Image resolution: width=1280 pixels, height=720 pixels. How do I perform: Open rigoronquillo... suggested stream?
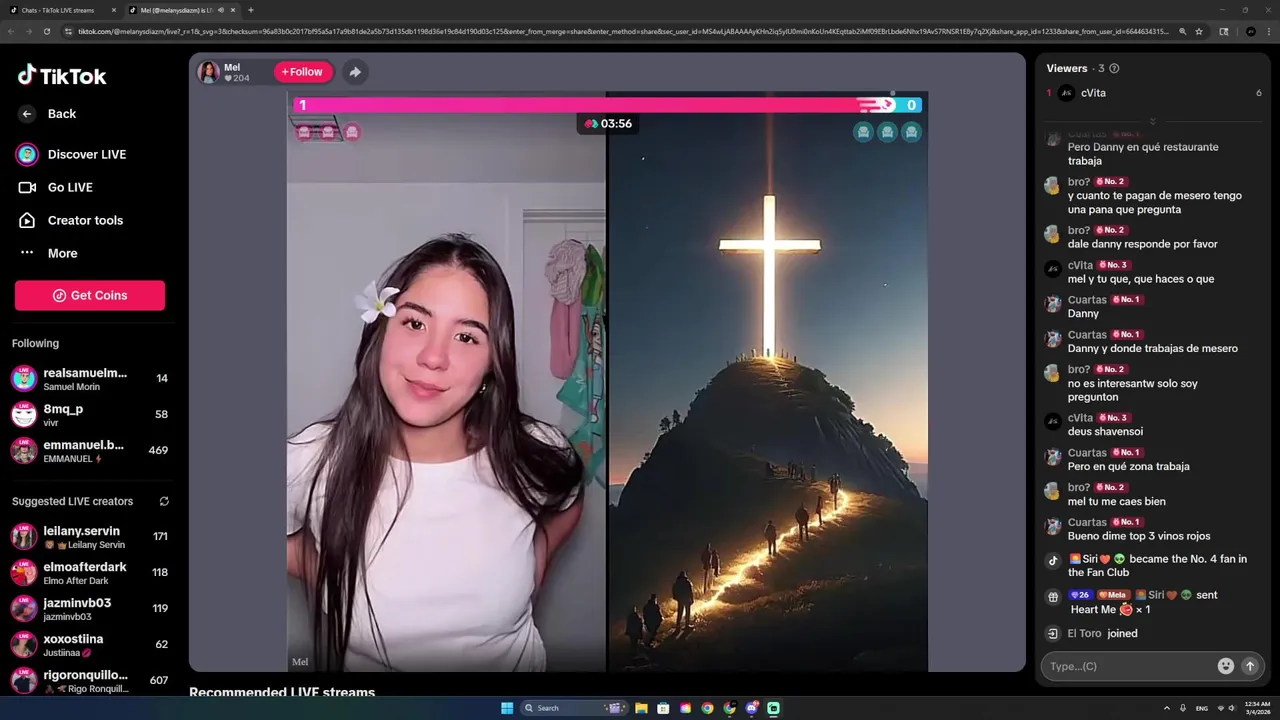click(x=90, y=681)
